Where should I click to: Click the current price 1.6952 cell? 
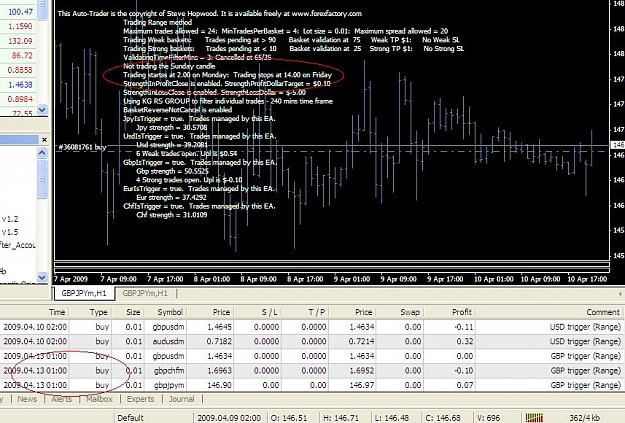pyautogui.click(x=362, y=371)
